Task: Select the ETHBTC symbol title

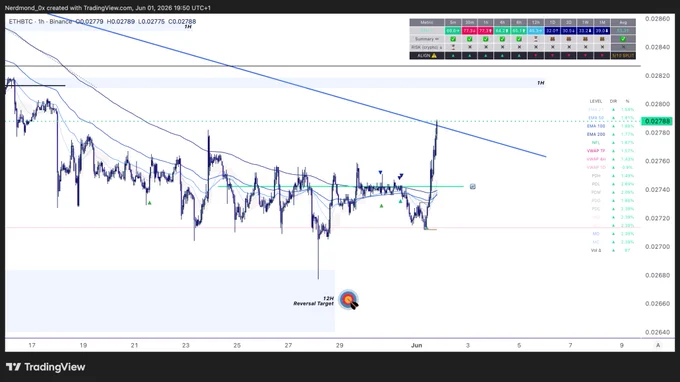Action: tap(21, 21)
